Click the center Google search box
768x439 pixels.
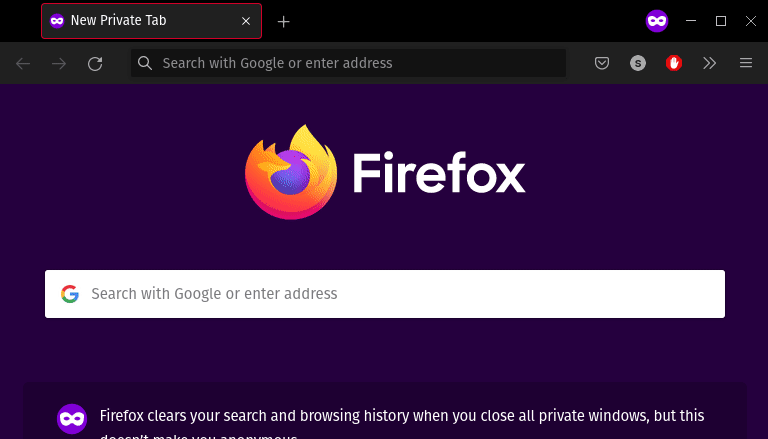(x=400, y=294)
